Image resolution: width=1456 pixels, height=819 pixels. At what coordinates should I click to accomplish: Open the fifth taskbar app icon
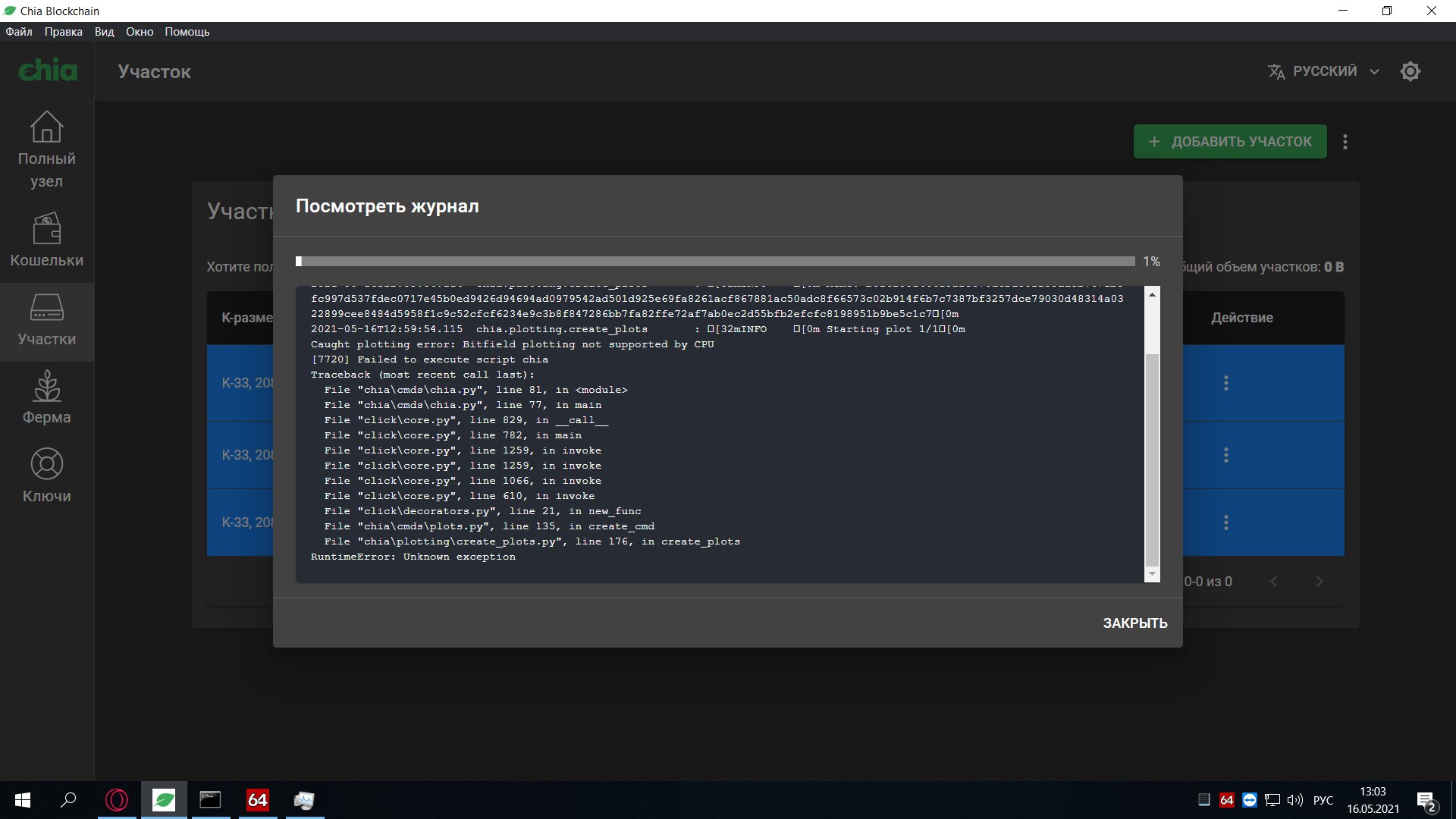[x=304, y=800]
